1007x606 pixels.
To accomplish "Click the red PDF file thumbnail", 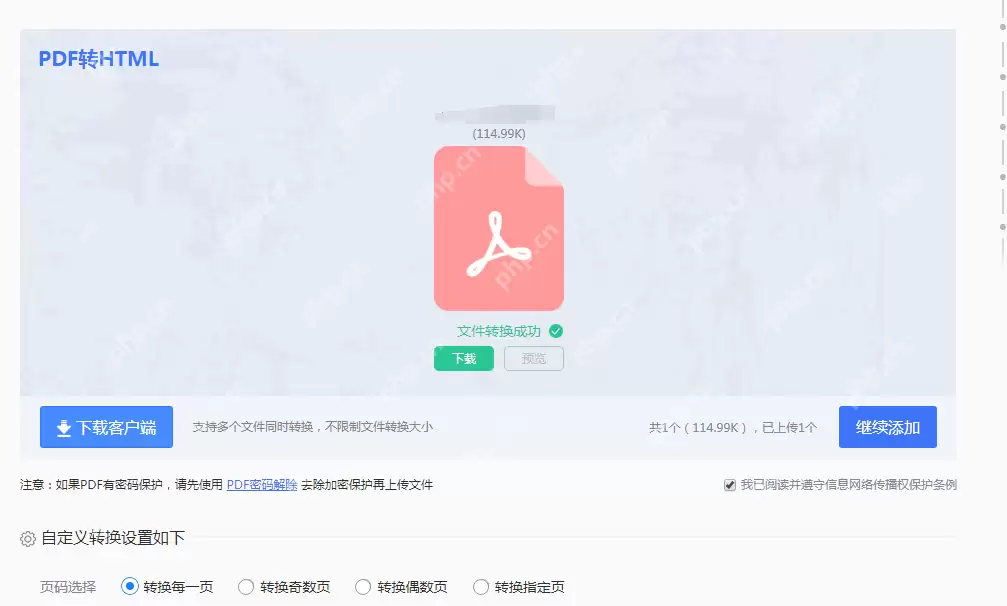I will 498,228.
